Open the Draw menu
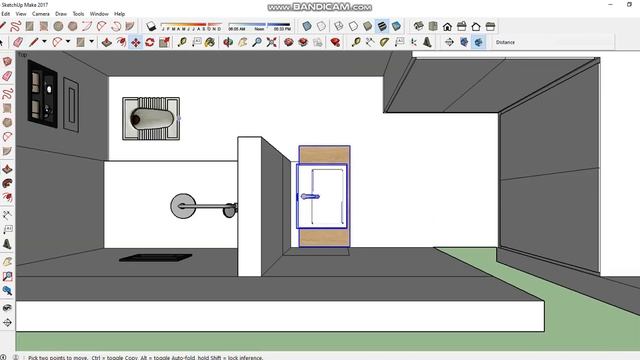The height and width of the screenshot is (360, 640). (x=61, y=14)
